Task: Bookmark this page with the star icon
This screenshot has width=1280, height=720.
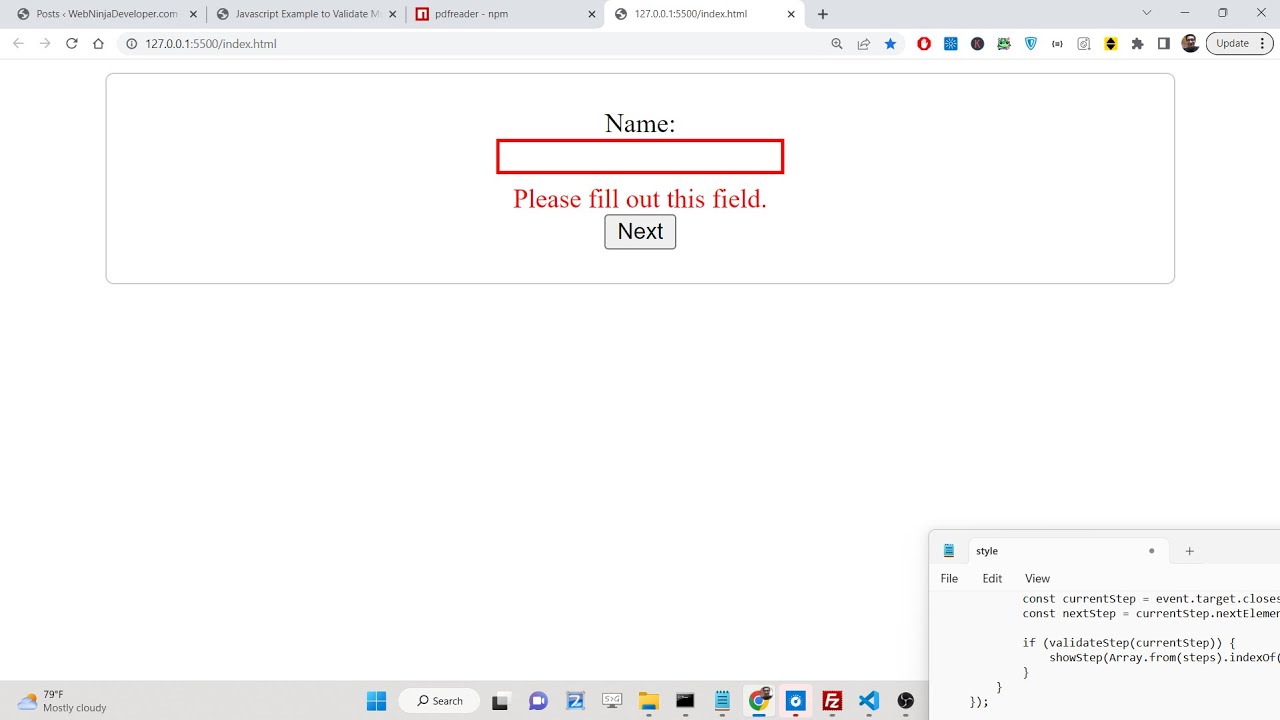Action: pos(890,44)
